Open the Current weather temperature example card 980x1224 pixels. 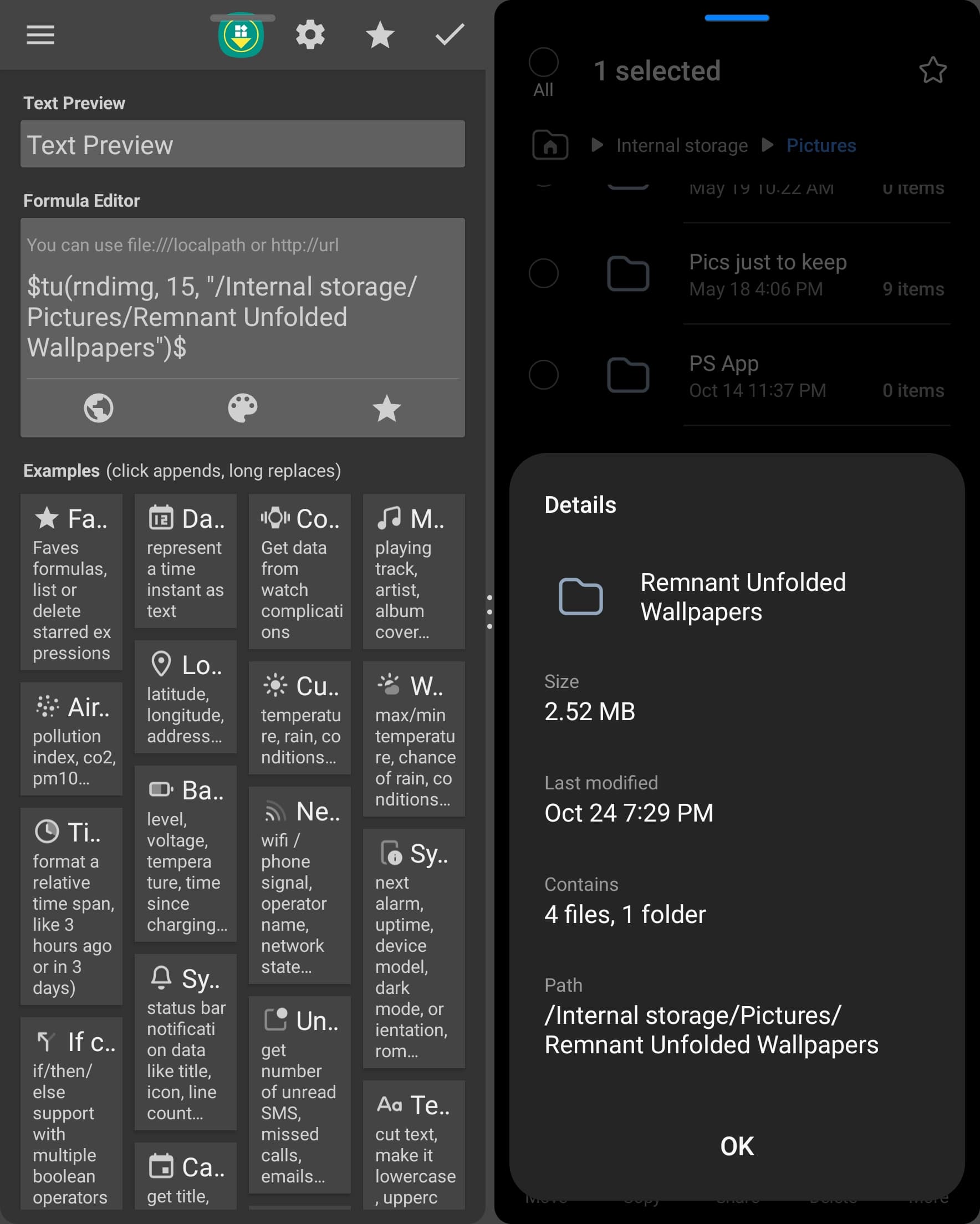point(300,718)
